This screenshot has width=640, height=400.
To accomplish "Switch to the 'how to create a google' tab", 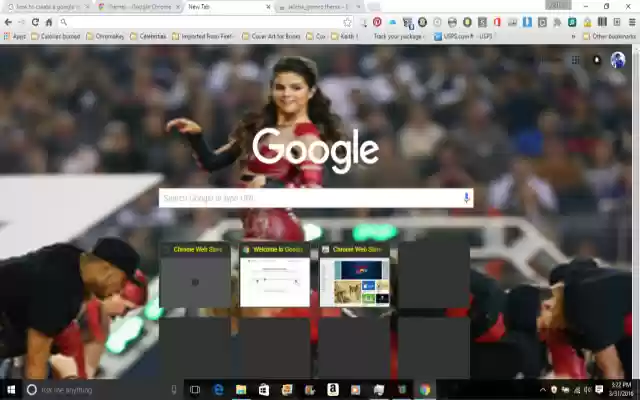I will [47, 7].
